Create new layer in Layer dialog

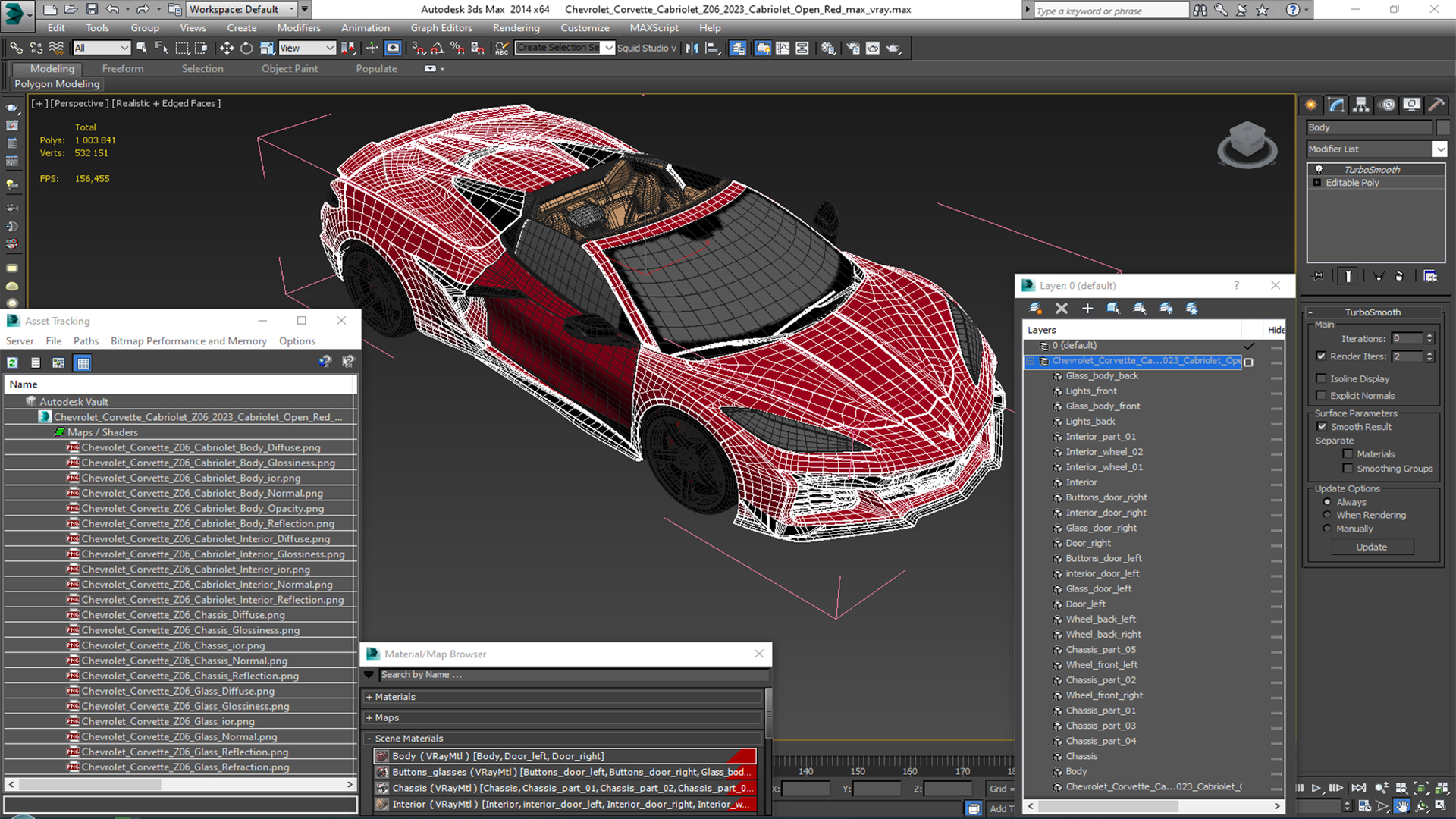pos(1035,308)
